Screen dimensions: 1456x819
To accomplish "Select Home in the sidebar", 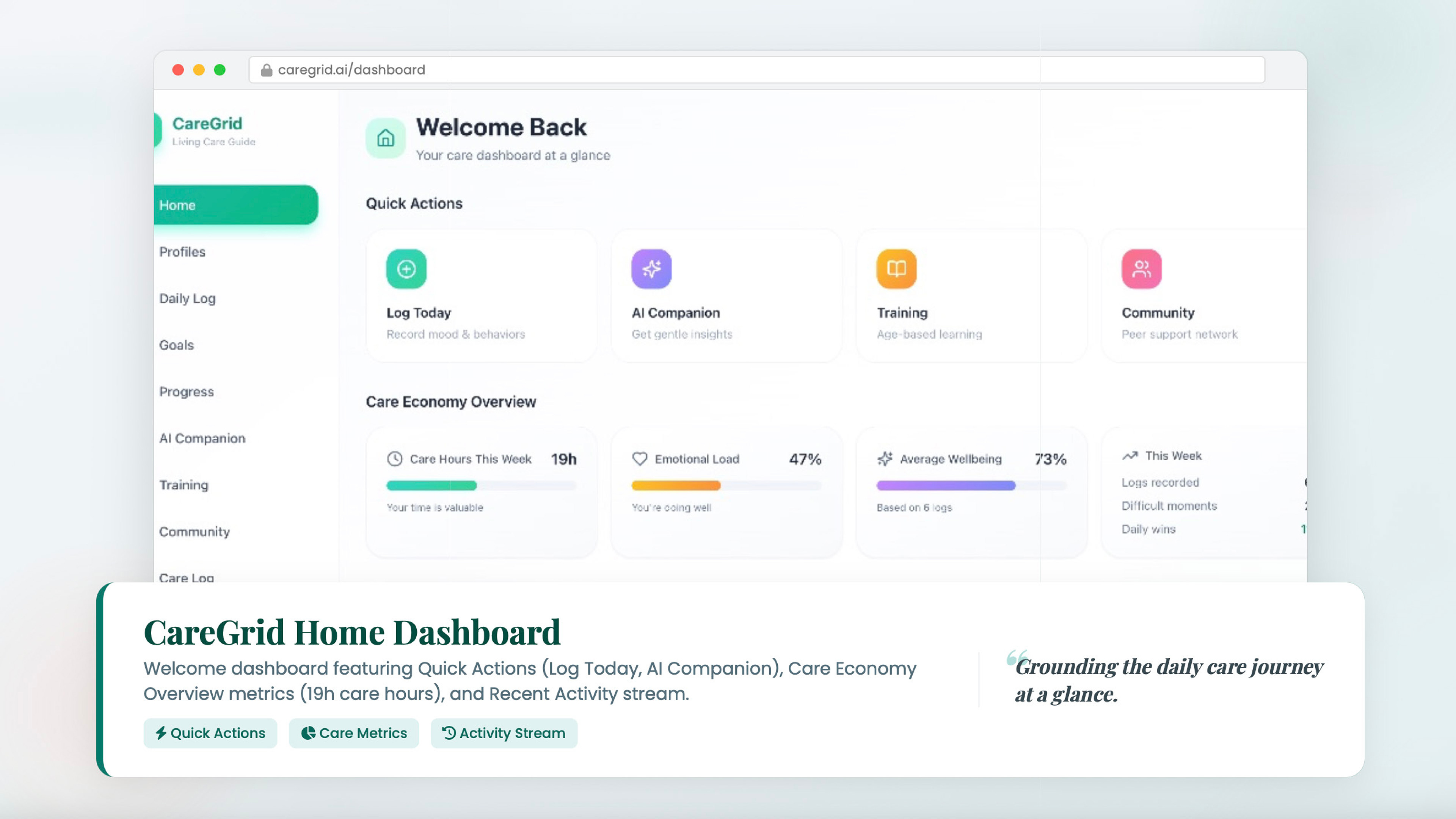I will [x=235, y=205].
